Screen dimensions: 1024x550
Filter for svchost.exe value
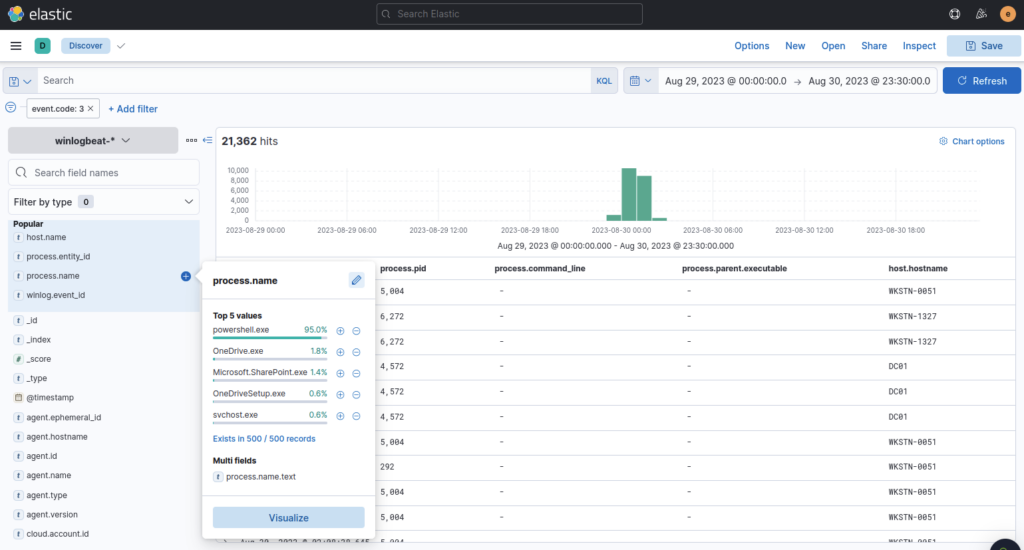click(340, 416)
